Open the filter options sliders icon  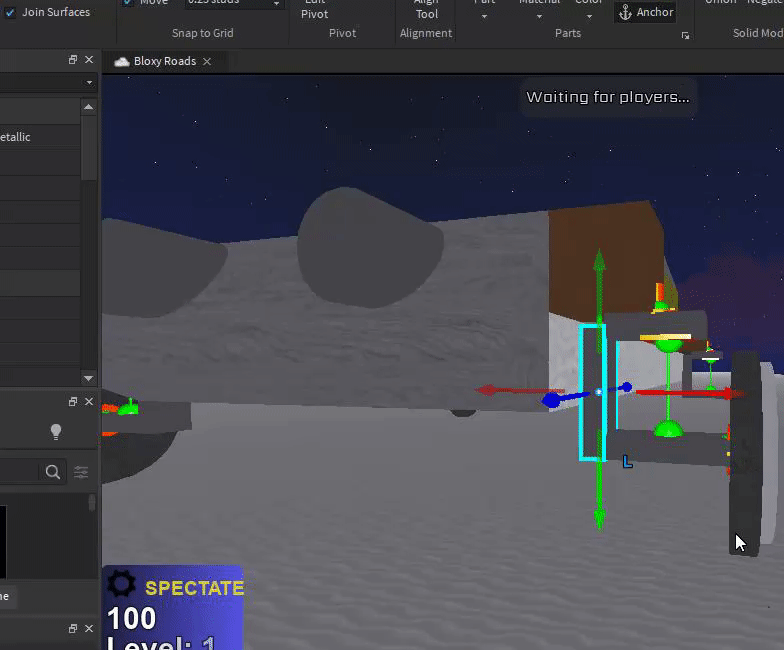81,472
